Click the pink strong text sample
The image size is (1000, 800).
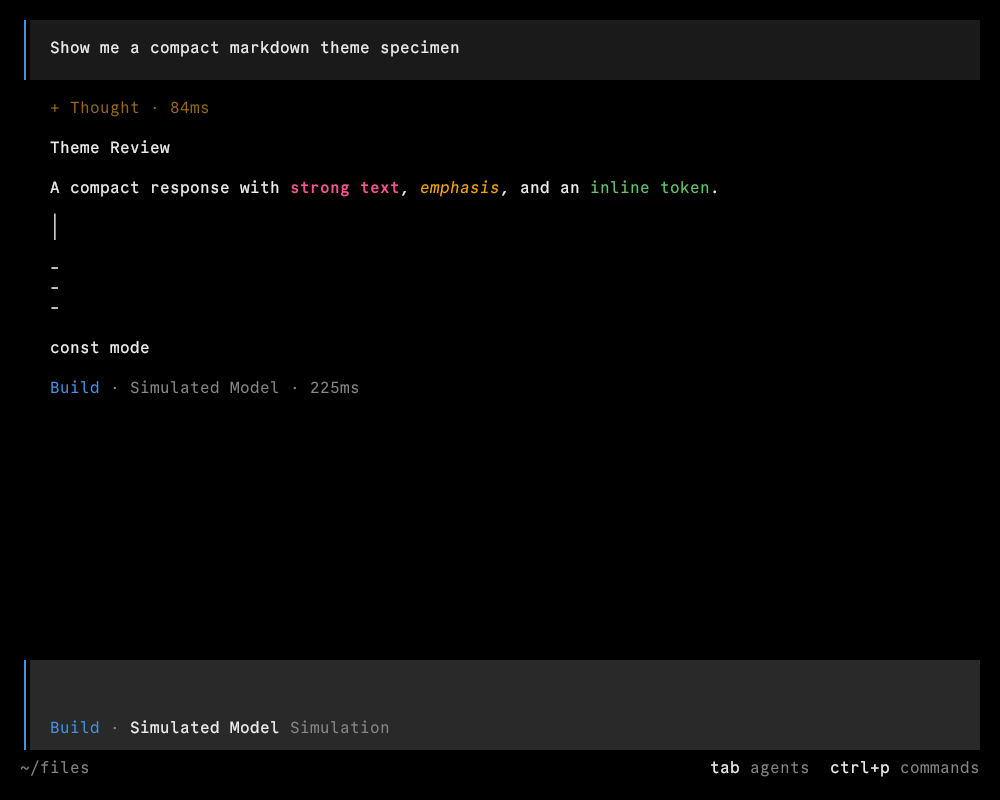(344, 188)
